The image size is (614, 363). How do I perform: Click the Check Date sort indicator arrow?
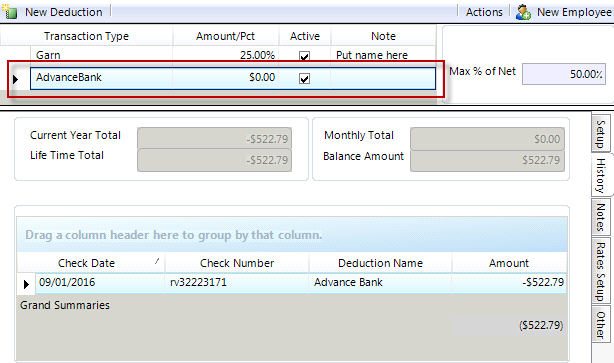(x=157, y=261)
